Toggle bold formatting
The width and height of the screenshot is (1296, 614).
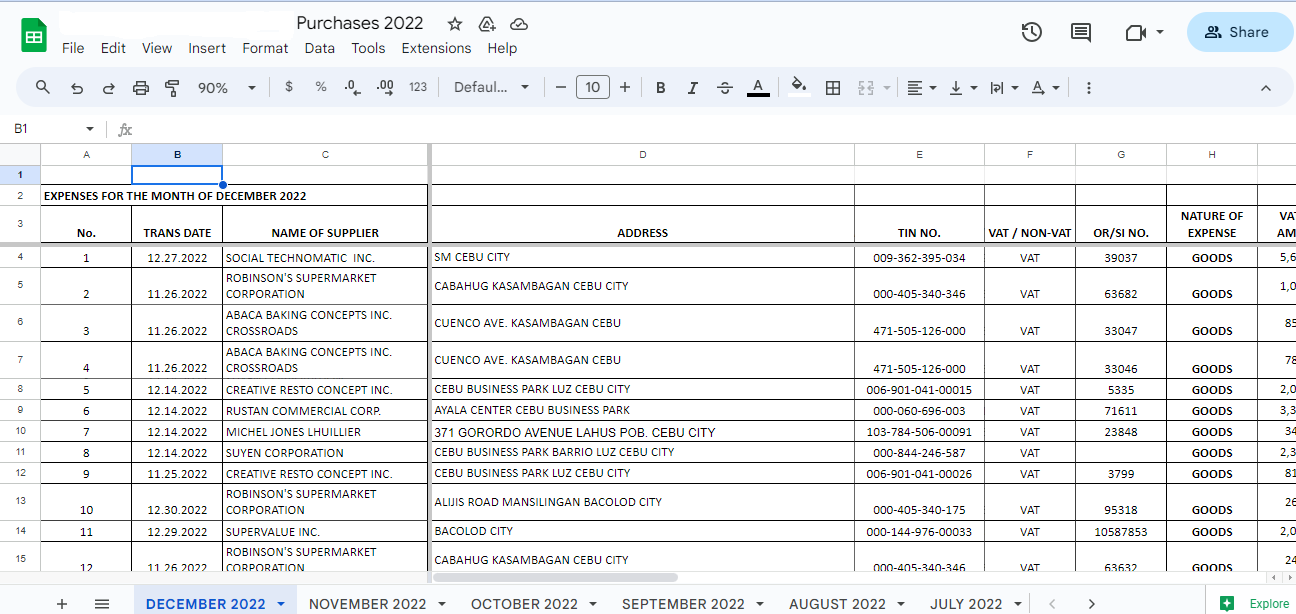tap(660, 88)
